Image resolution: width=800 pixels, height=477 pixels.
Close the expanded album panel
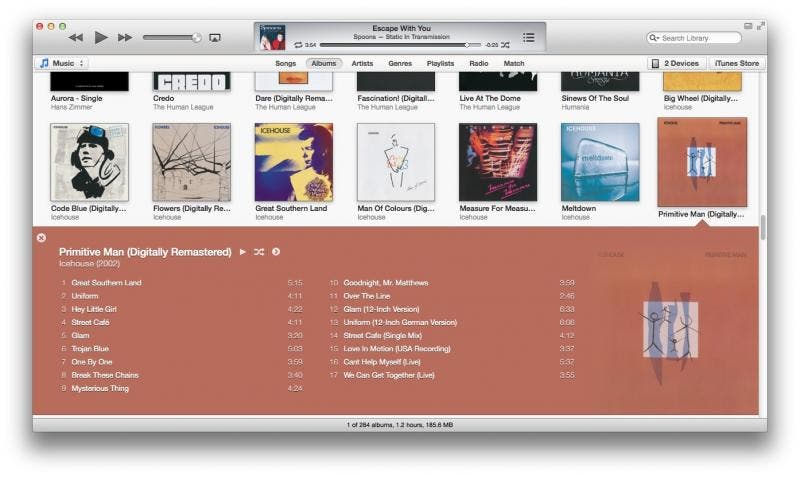(x=41, y=238)
